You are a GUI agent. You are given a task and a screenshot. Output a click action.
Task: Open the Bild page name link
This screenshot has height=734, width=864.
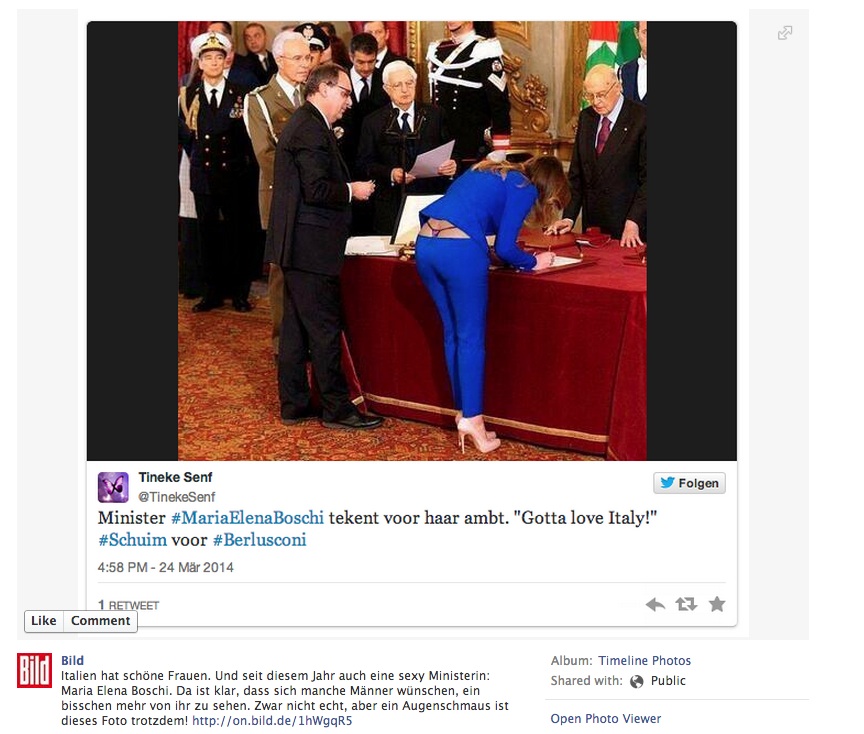coord(72,661)
